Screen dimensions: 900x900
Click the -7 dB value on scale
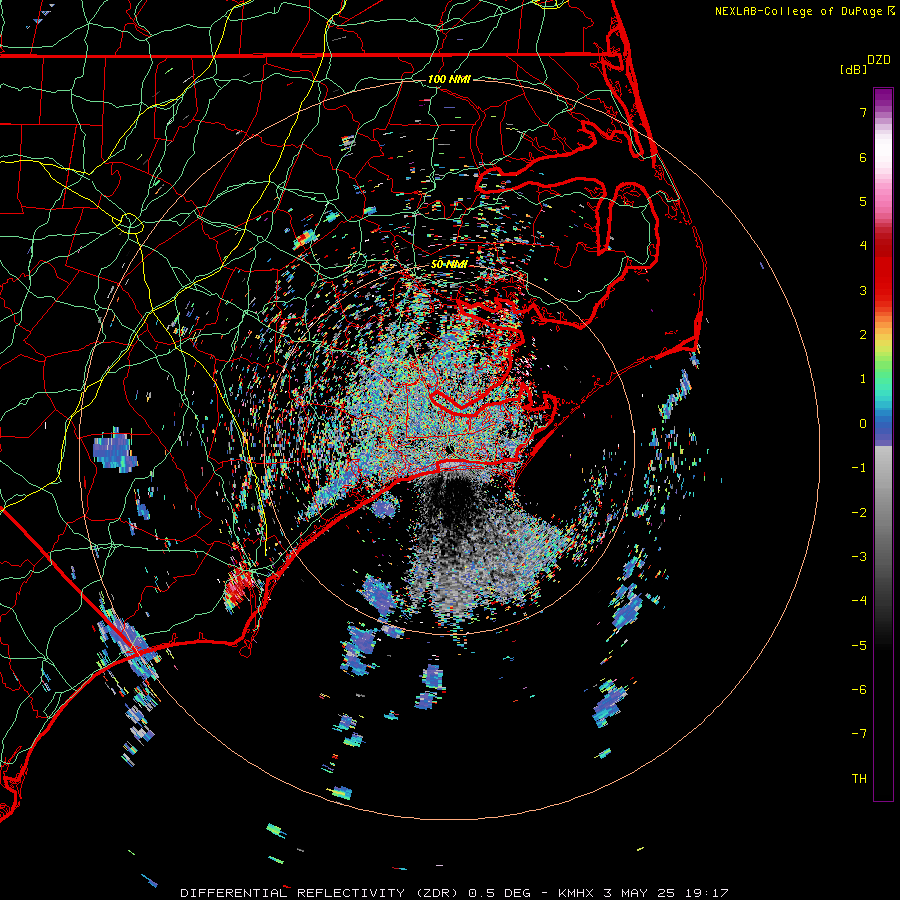(859, 734)
